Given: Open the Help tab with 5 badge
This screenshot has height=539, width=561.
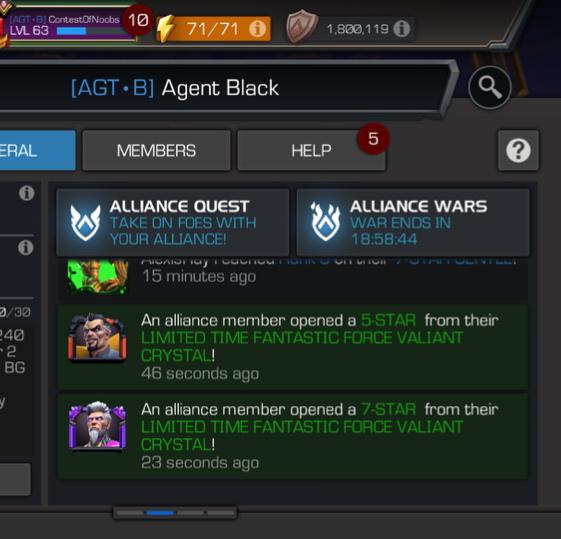Looking at the screenshot, I should [311, 151].
